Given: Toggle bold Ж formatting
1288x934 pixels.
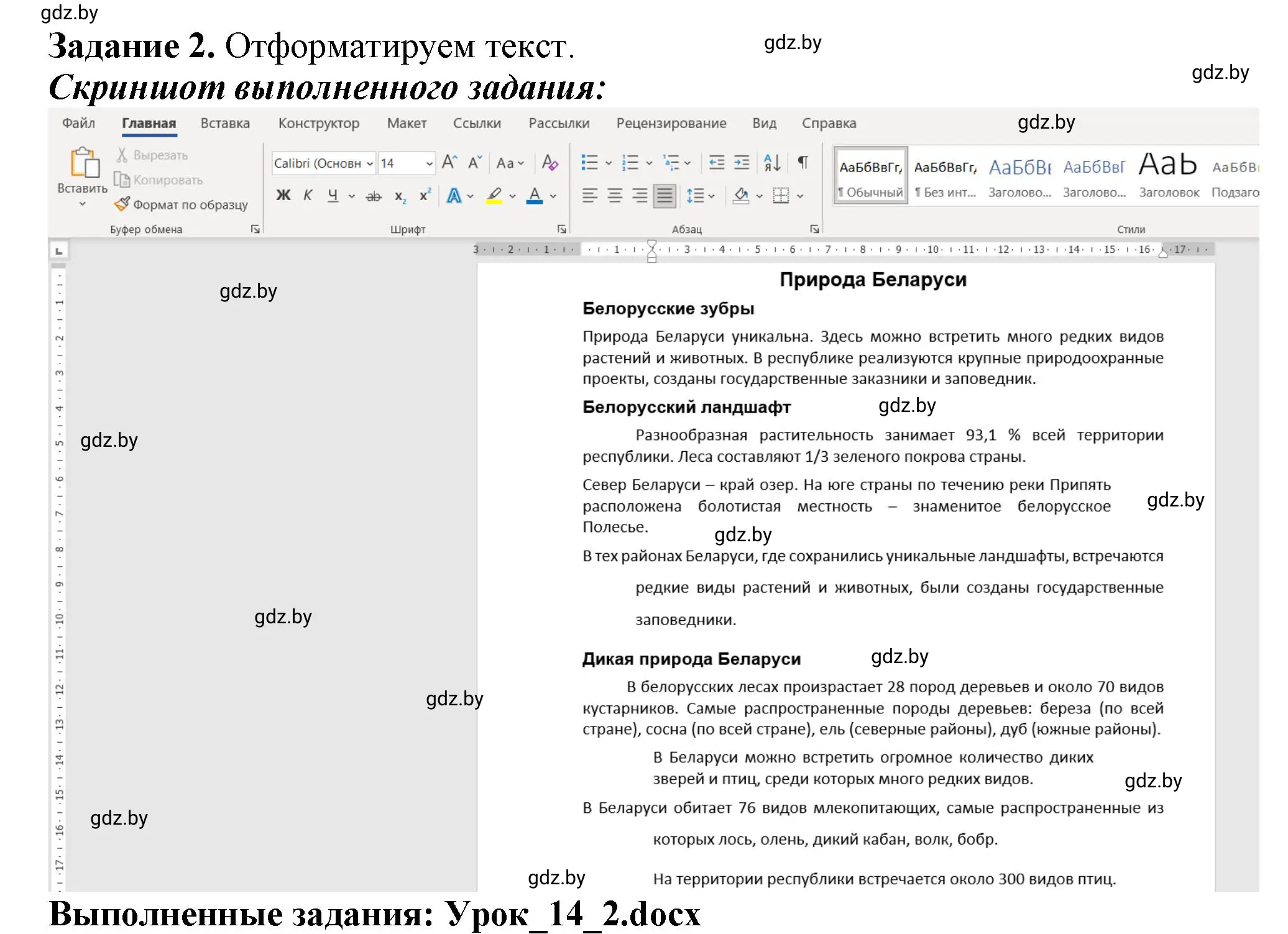Looking at the screenshot, I should tap(283, 196).
